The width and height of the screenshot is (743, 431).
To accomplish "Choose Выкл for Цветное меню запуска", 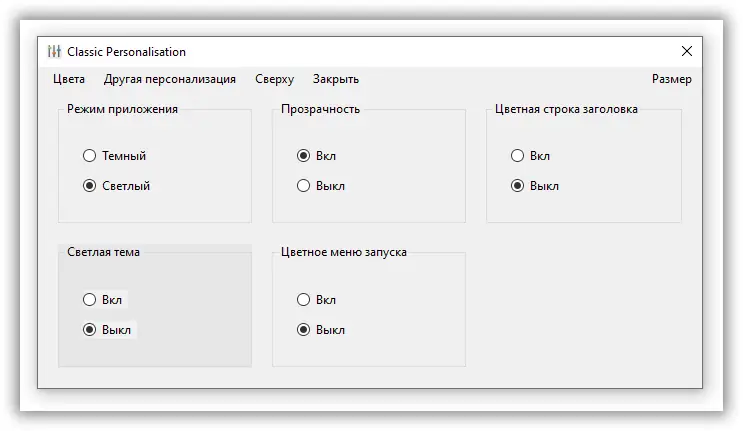I will (304, 330).
